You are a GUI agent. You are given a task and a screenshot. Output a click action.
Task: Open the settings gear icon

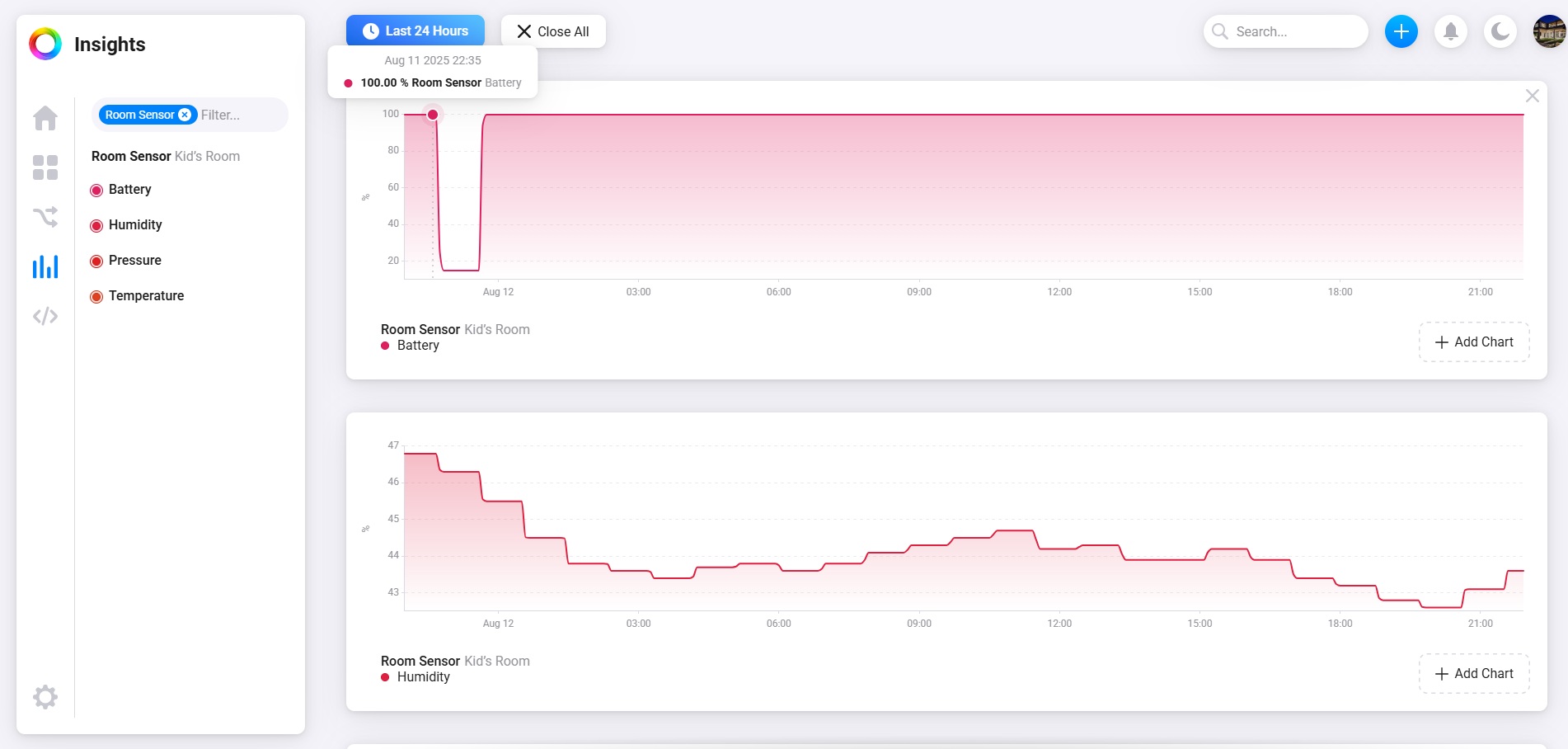pos(45,697)
